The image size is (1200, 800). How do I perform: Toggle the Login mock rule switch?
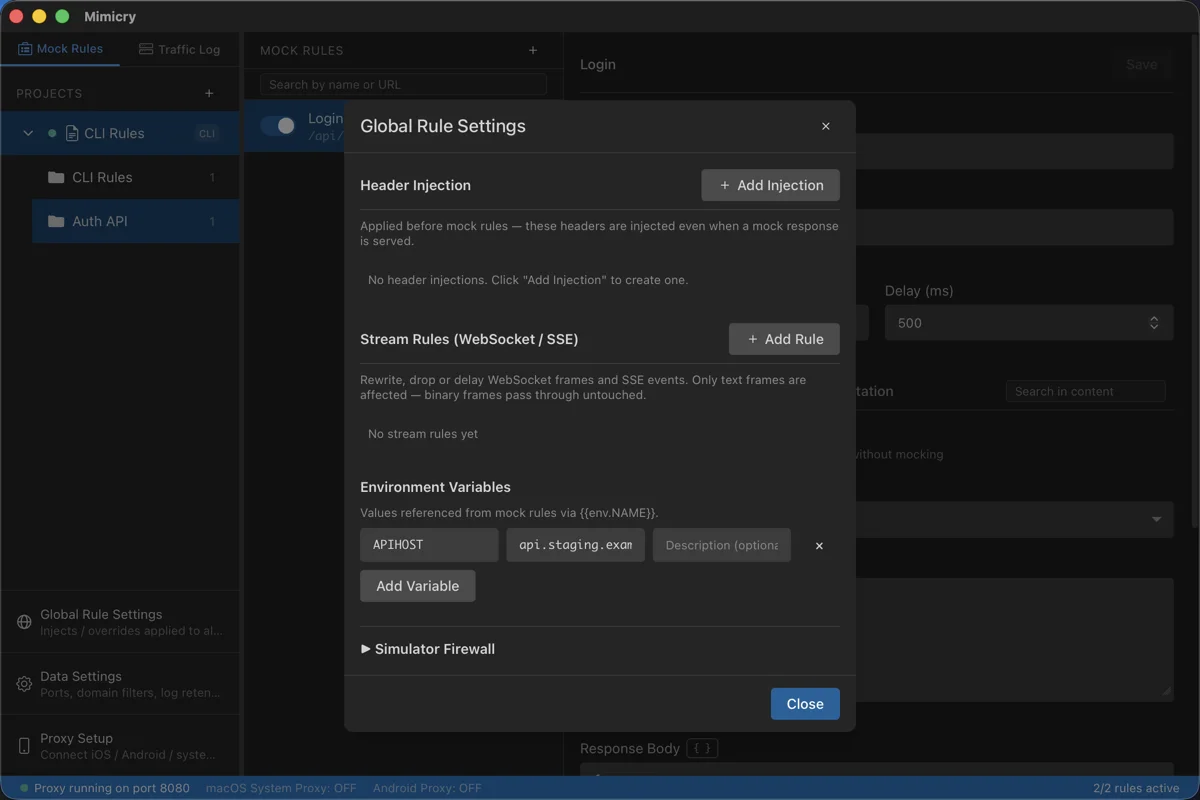click(x=278, y=125)
